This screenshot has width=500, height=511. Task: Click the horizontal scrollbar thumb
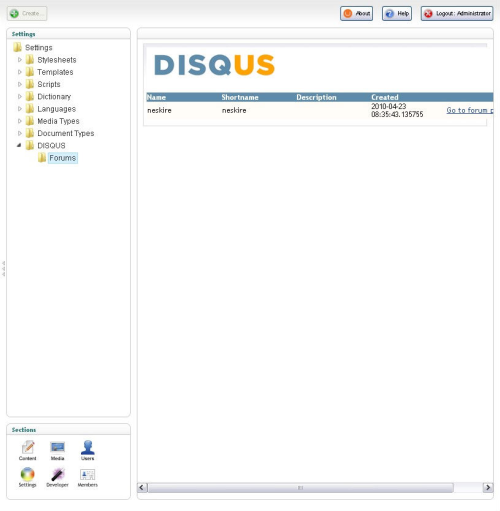pos(301,488)
